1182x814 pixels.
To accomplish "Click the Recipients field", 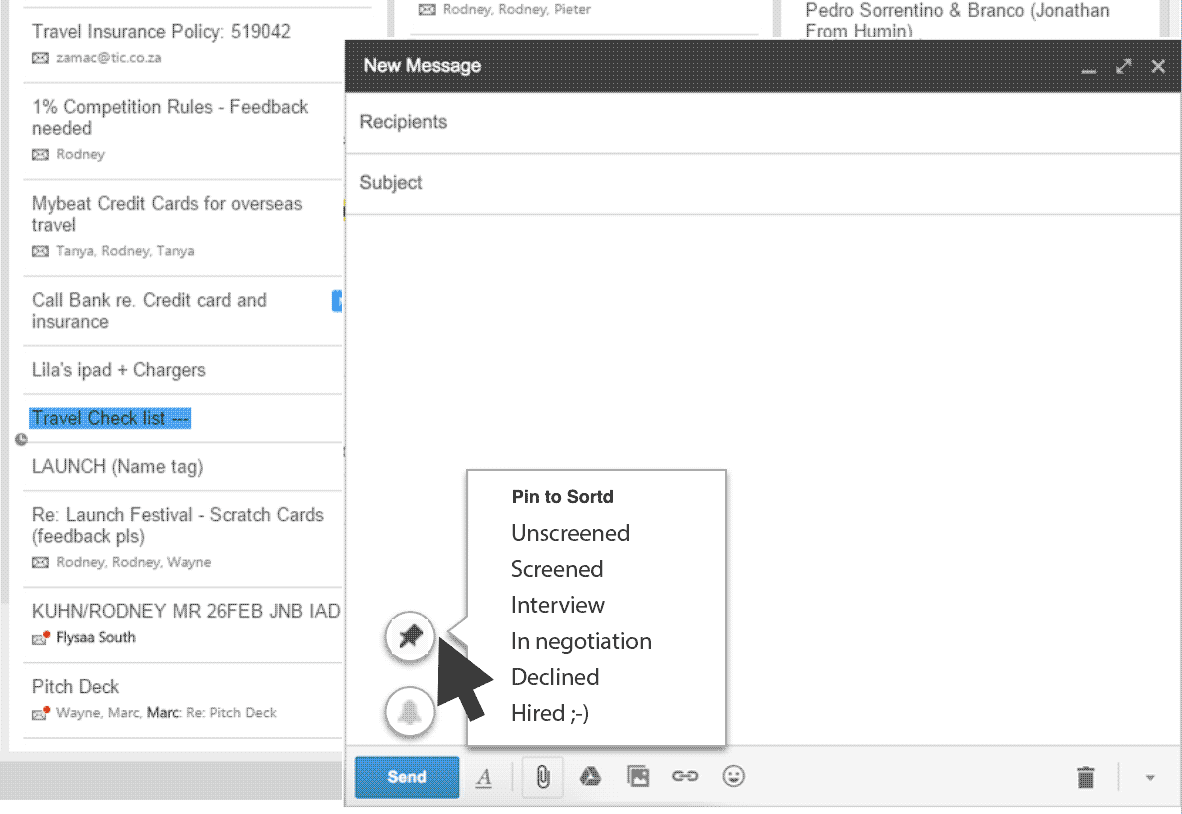I will coord(760,122).
